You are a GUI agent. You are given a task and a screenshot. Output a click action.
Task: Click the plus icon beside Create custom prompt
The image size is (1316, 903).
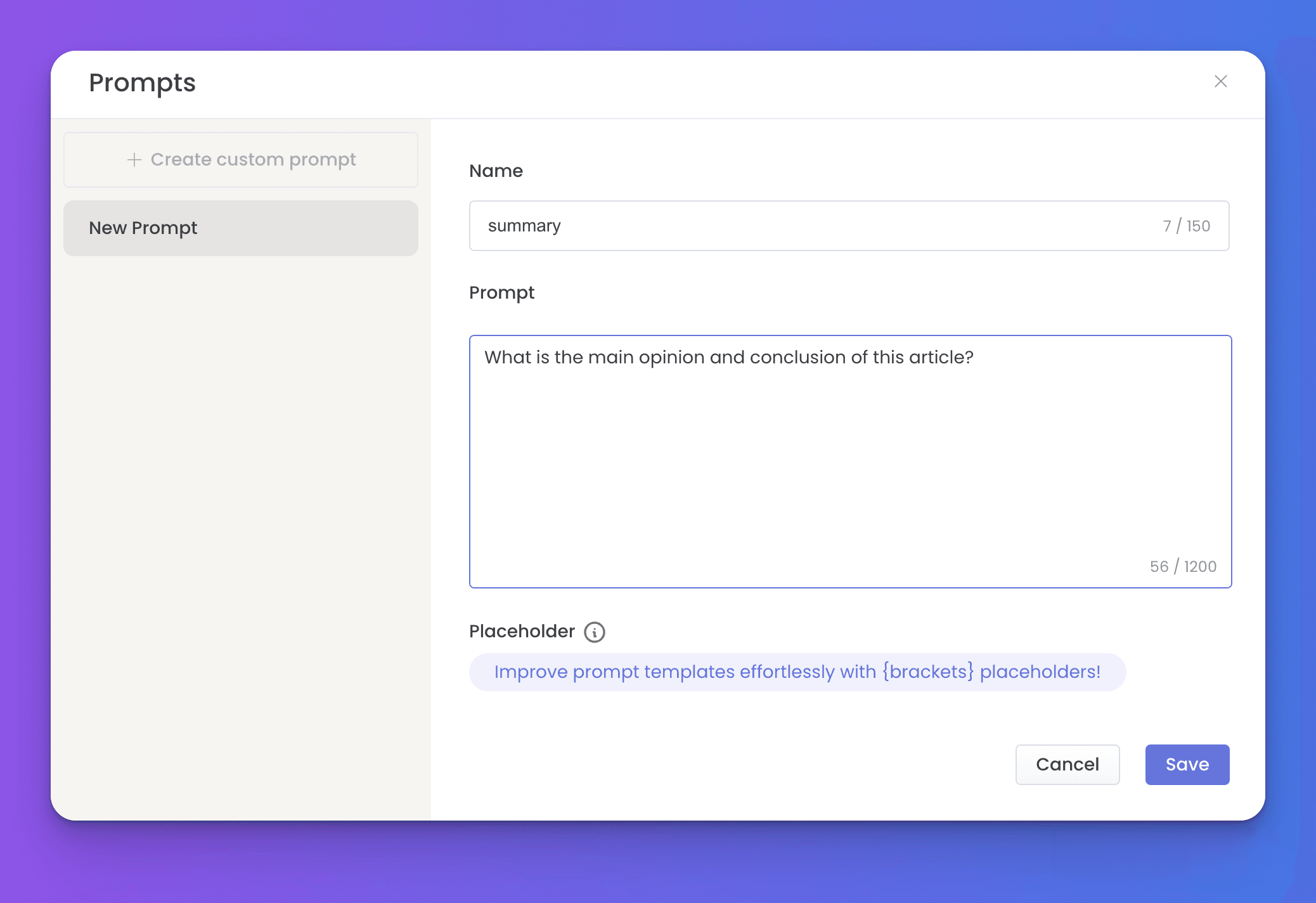(134, 160)
